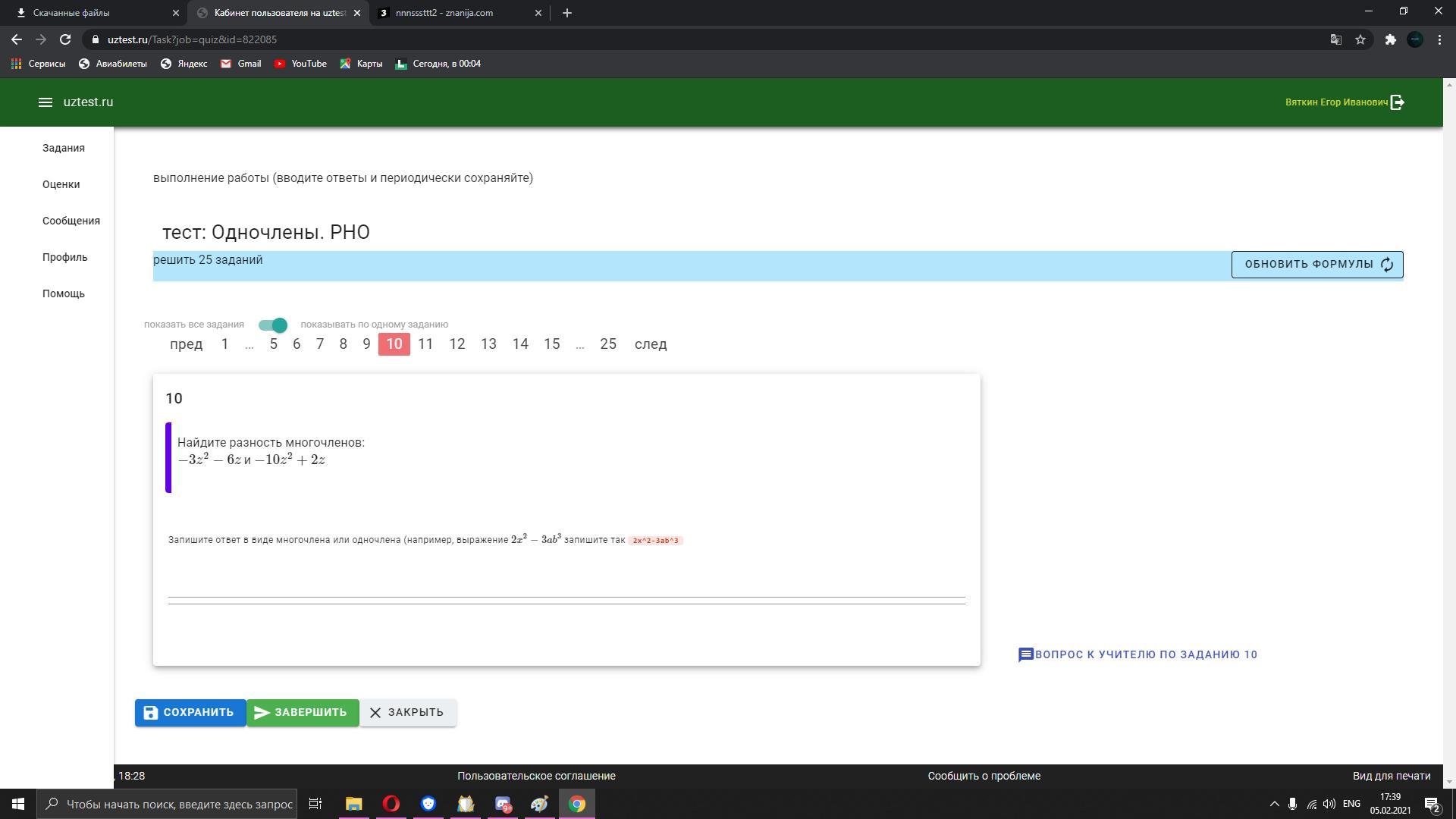Expand the later page numbers ellipsis before 25
The image size is (1456, 819).
[579, 344]
